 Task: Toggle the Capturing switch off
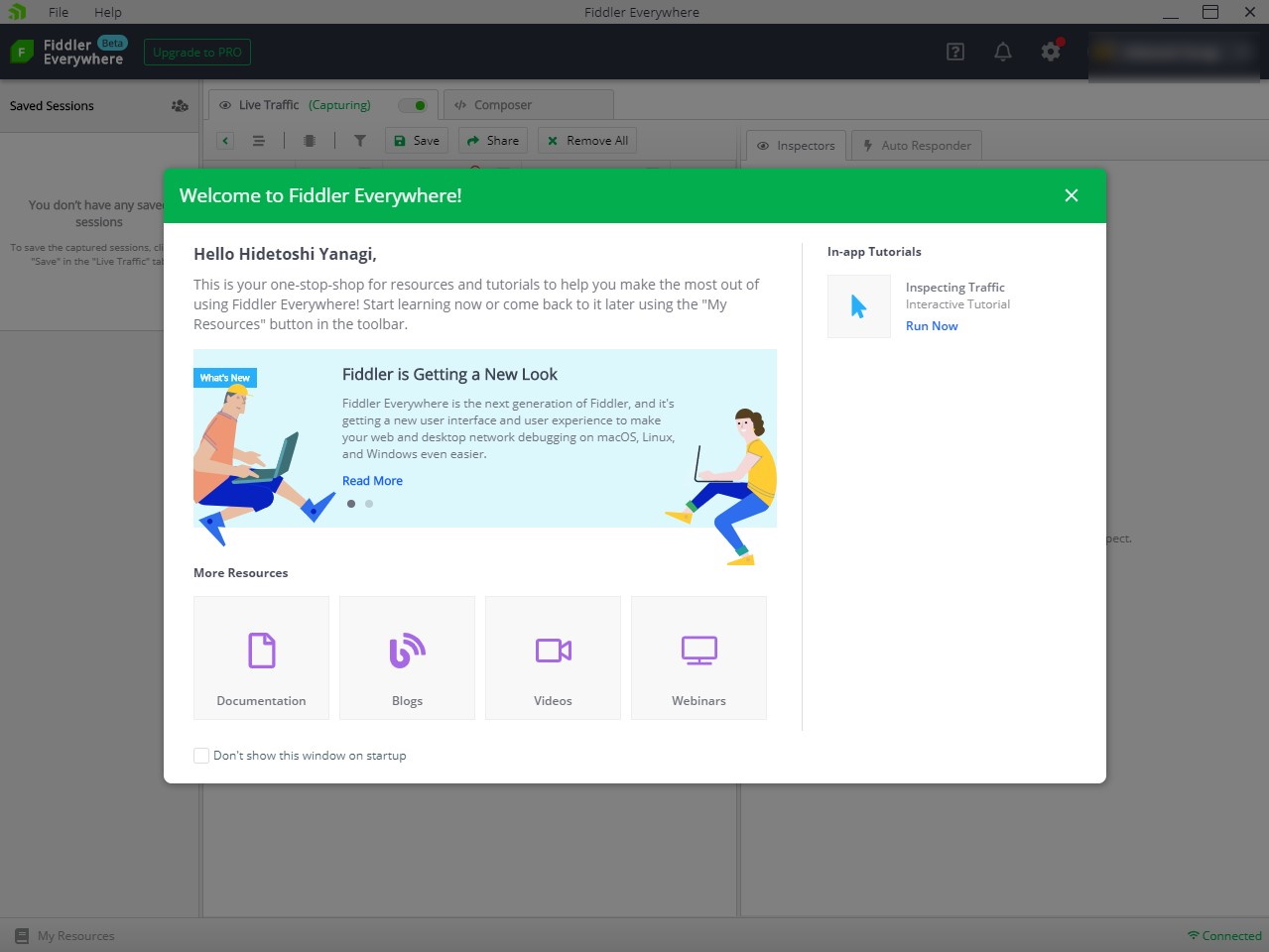[413, 105]
